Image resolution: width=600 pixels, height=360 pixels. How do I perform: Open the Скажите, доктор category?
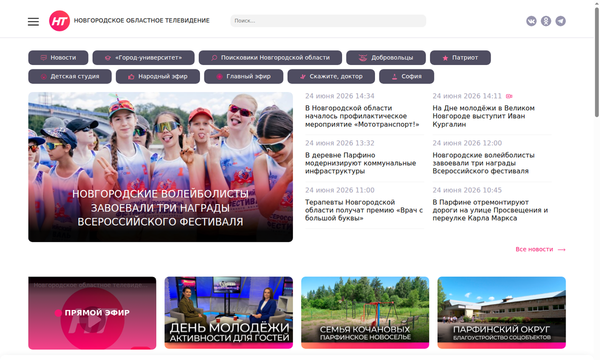point(331,76)
